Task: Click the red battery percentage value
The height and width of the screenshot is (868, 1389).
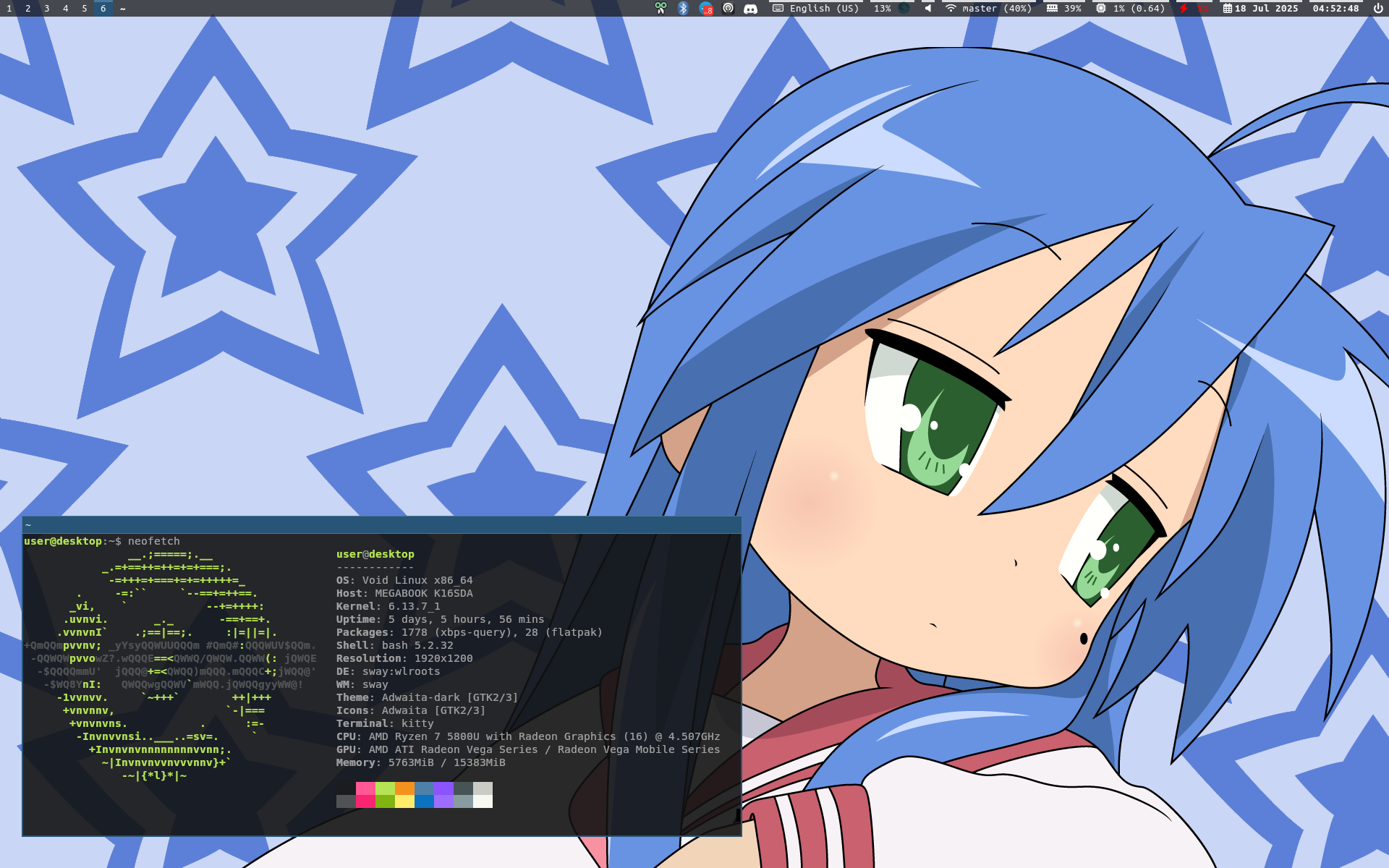Action: [x=1202, y=9]
